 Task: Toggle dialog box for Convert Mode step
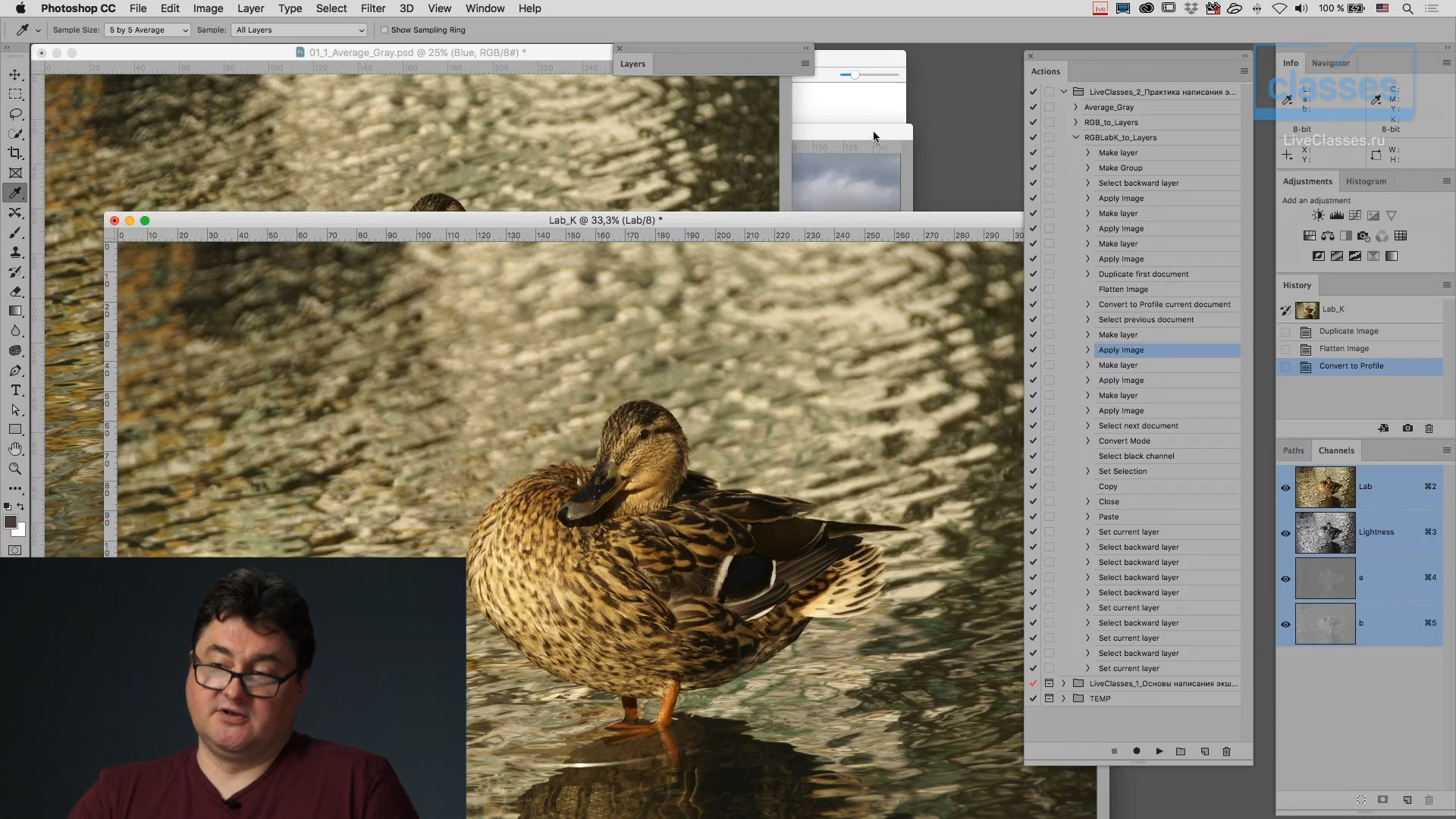pos(1049,441)
